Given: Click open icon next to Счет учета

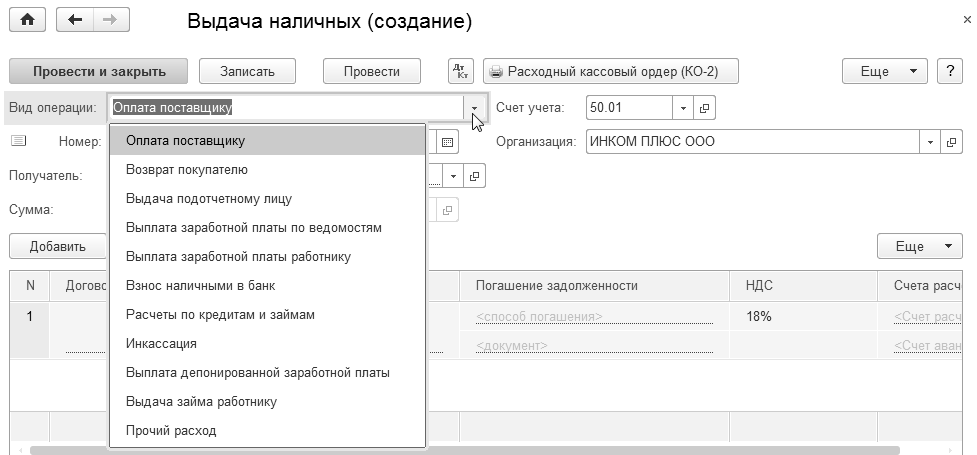Looking at the screenshot, I should coord(705,108).
